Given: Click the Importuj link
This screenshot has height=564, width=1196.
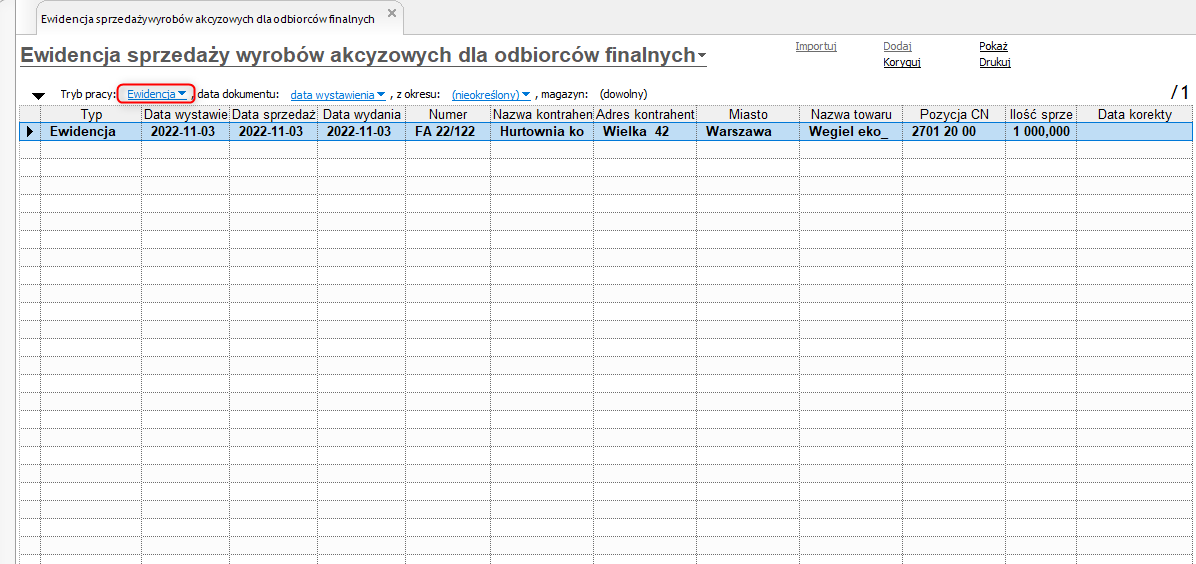Looking at the screenshot, I should pyautogui.click(x=816, y=46).
